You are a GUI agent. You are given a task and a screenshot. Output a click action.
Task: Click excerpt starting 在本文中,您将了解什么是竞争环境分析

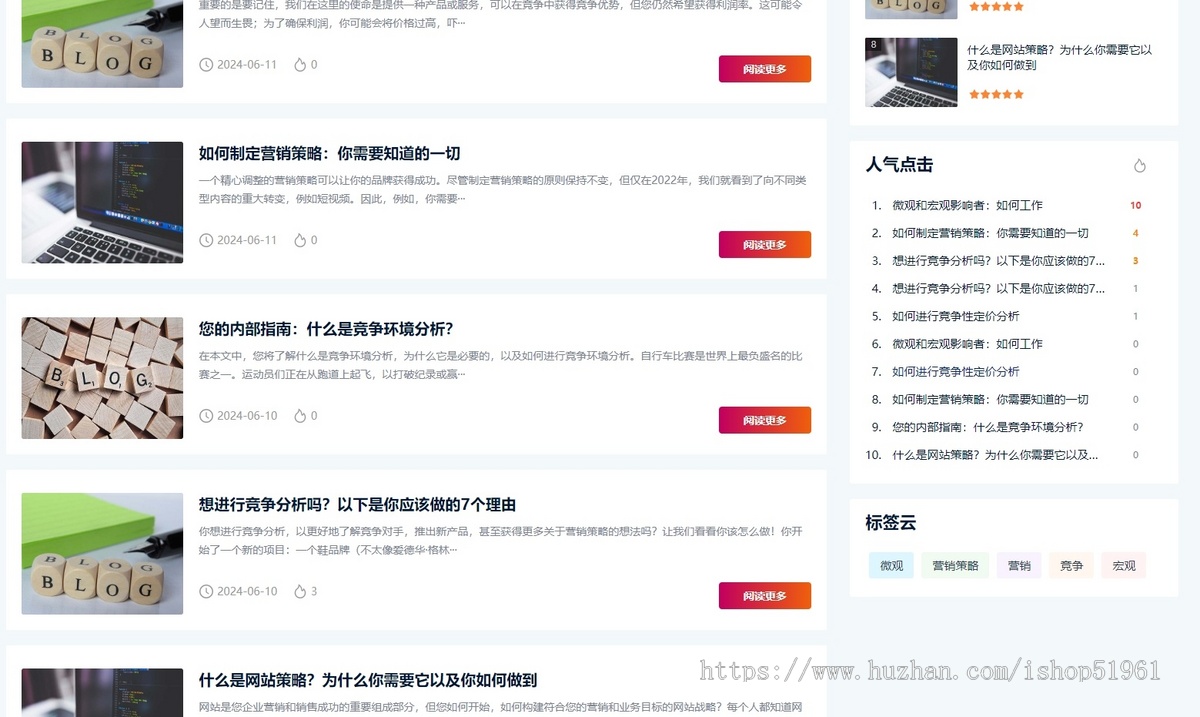click(x=500, y=365)
